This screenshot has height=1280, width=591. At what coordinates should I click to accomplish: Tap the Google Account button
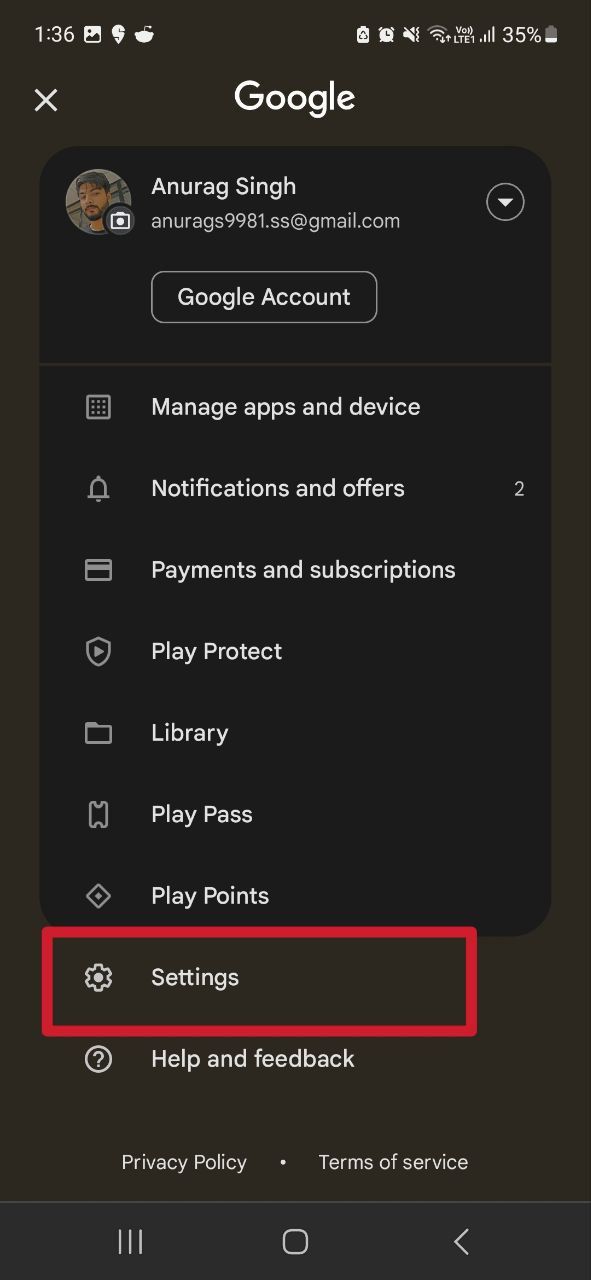[264, 297]
